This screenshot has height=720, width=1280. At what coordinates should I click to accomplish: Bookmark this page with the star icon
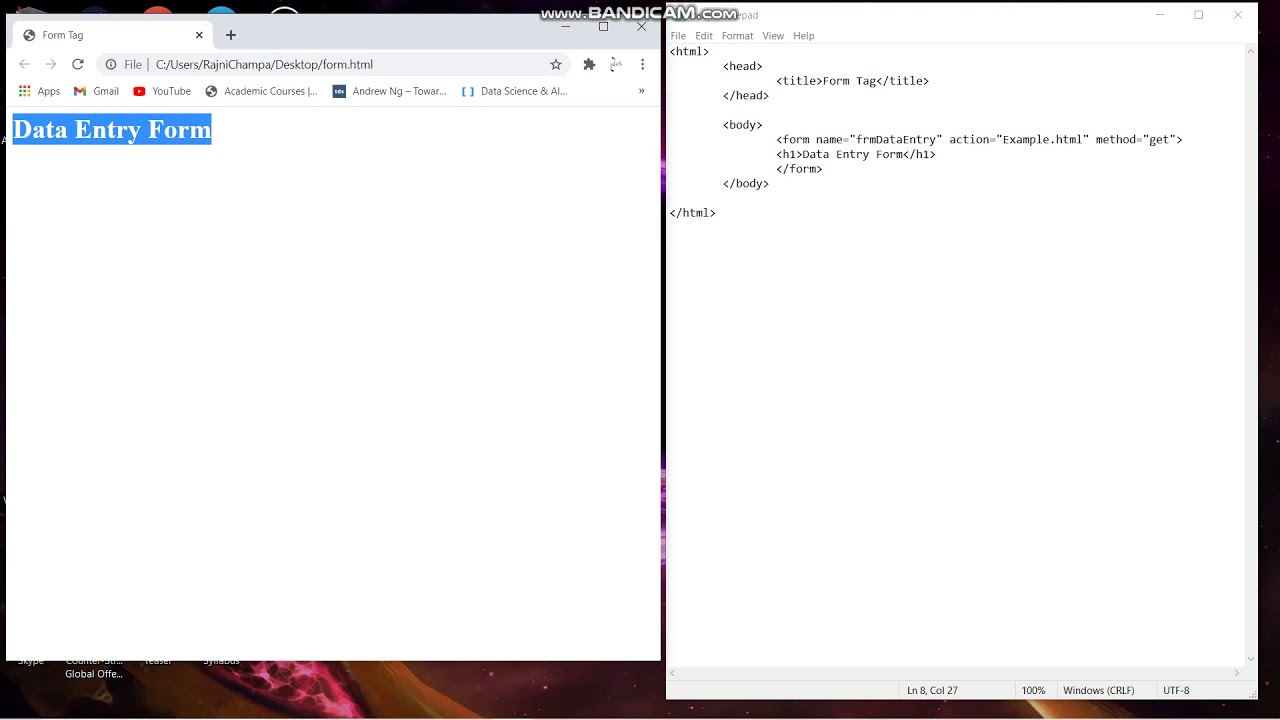pos(556,64)
